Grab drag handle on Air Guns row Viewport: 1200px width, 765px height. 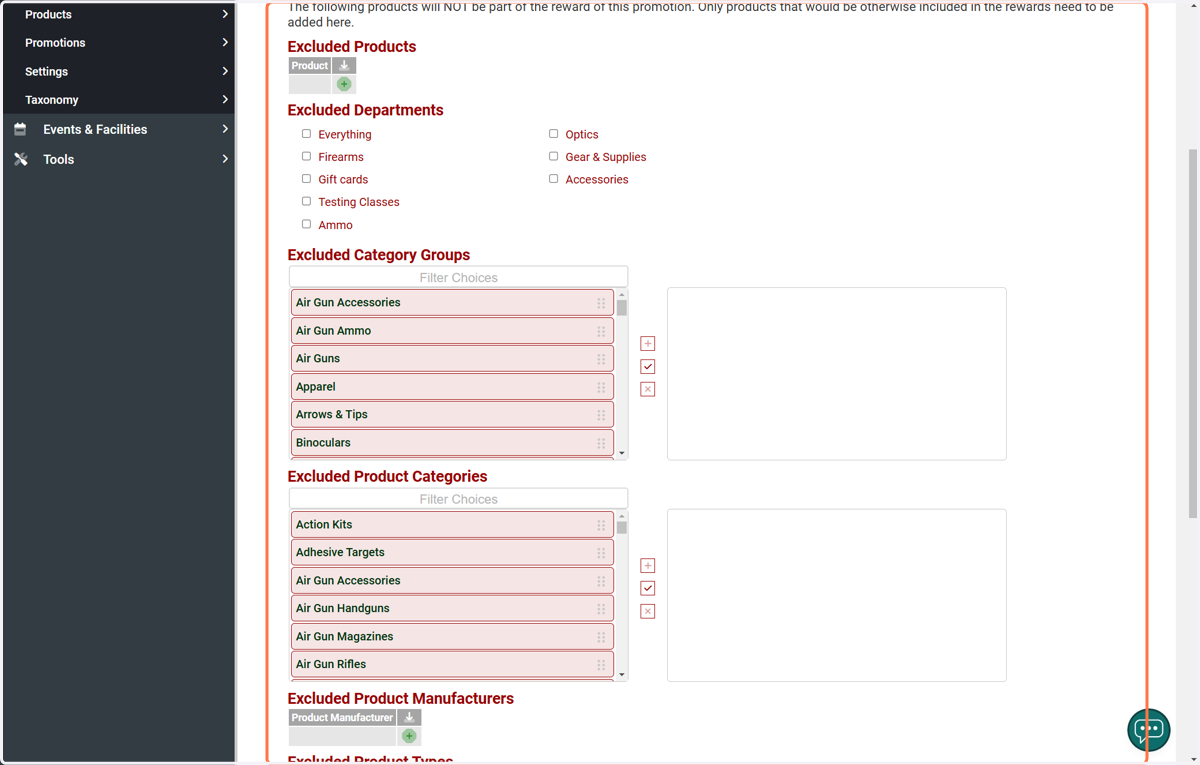click(x=601, y=359)
